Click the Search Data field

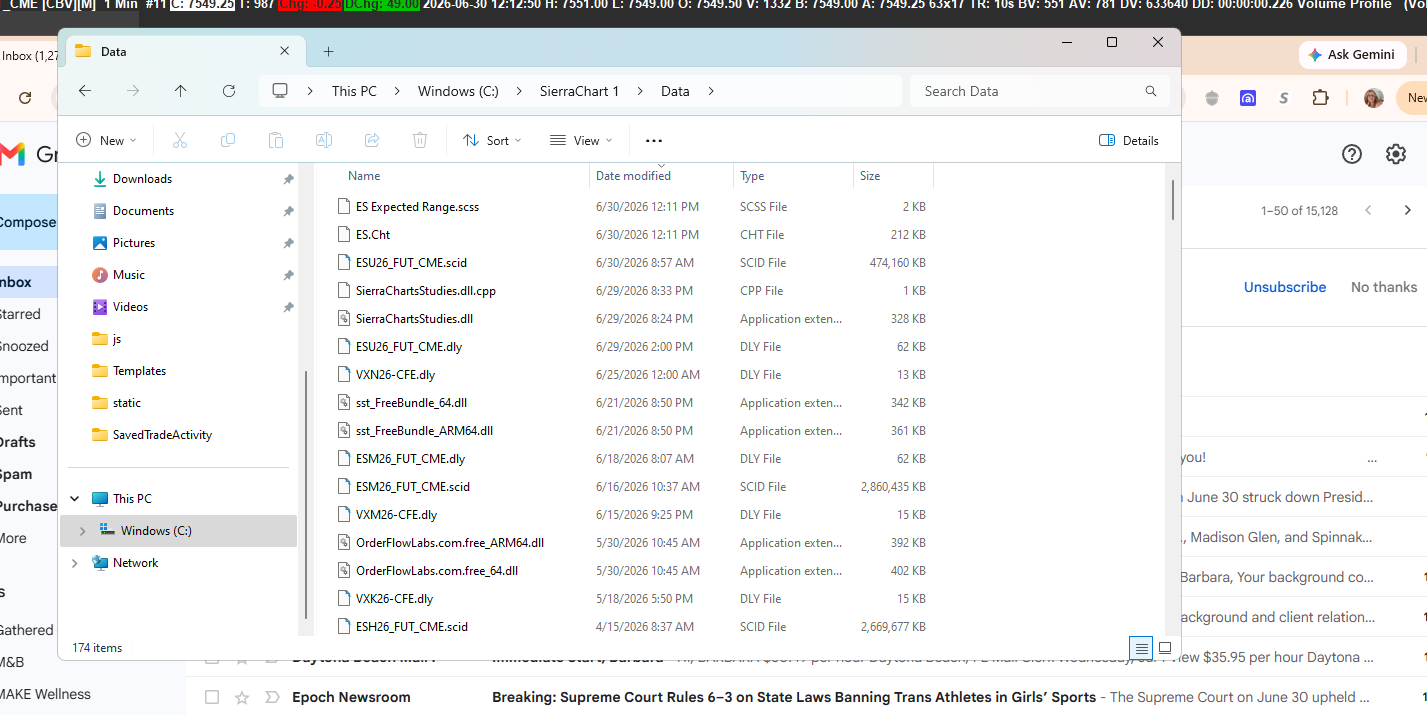pyautogui.click(x=1040, y=91)
